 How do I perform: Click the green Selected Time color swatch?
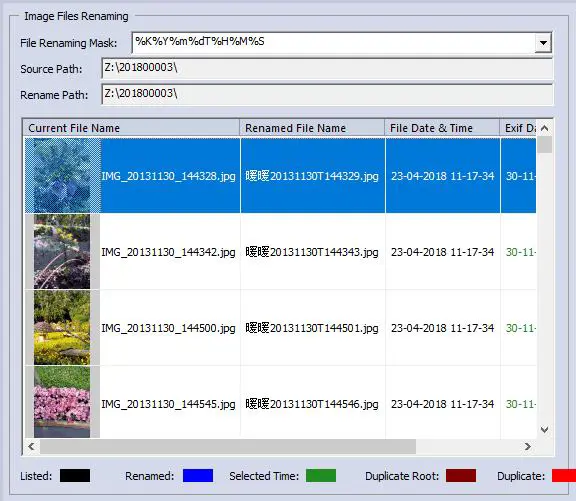tap(321, 476)
